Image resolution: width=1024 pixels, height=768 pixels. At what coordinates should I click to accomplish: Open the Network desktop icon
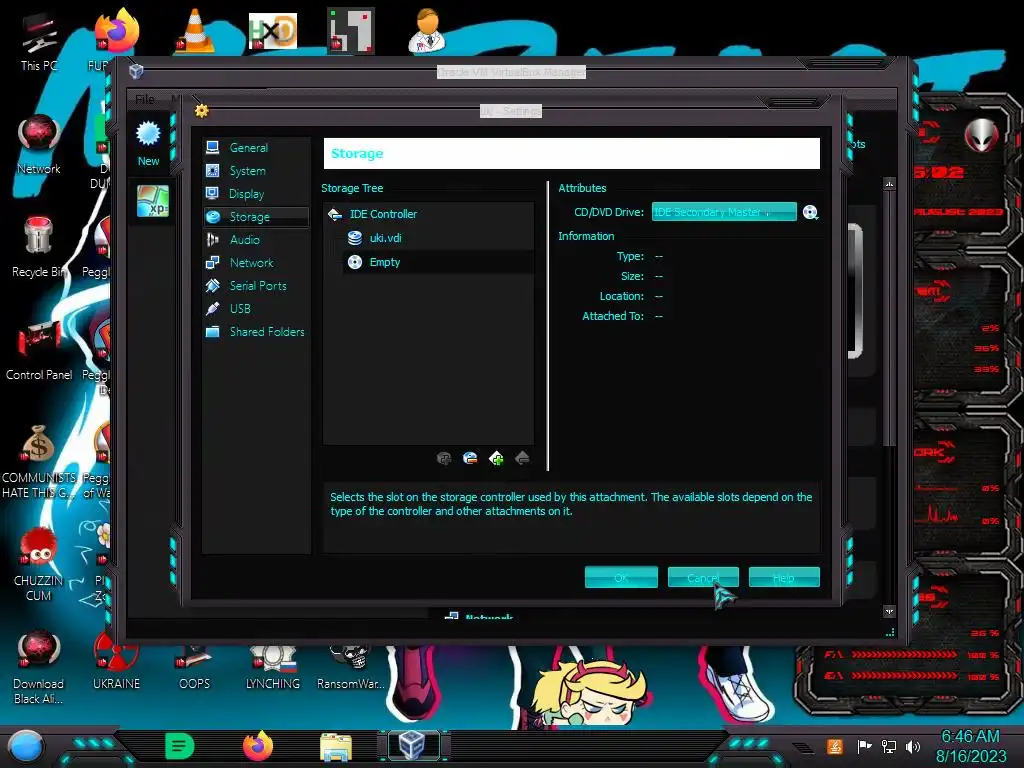39,145
